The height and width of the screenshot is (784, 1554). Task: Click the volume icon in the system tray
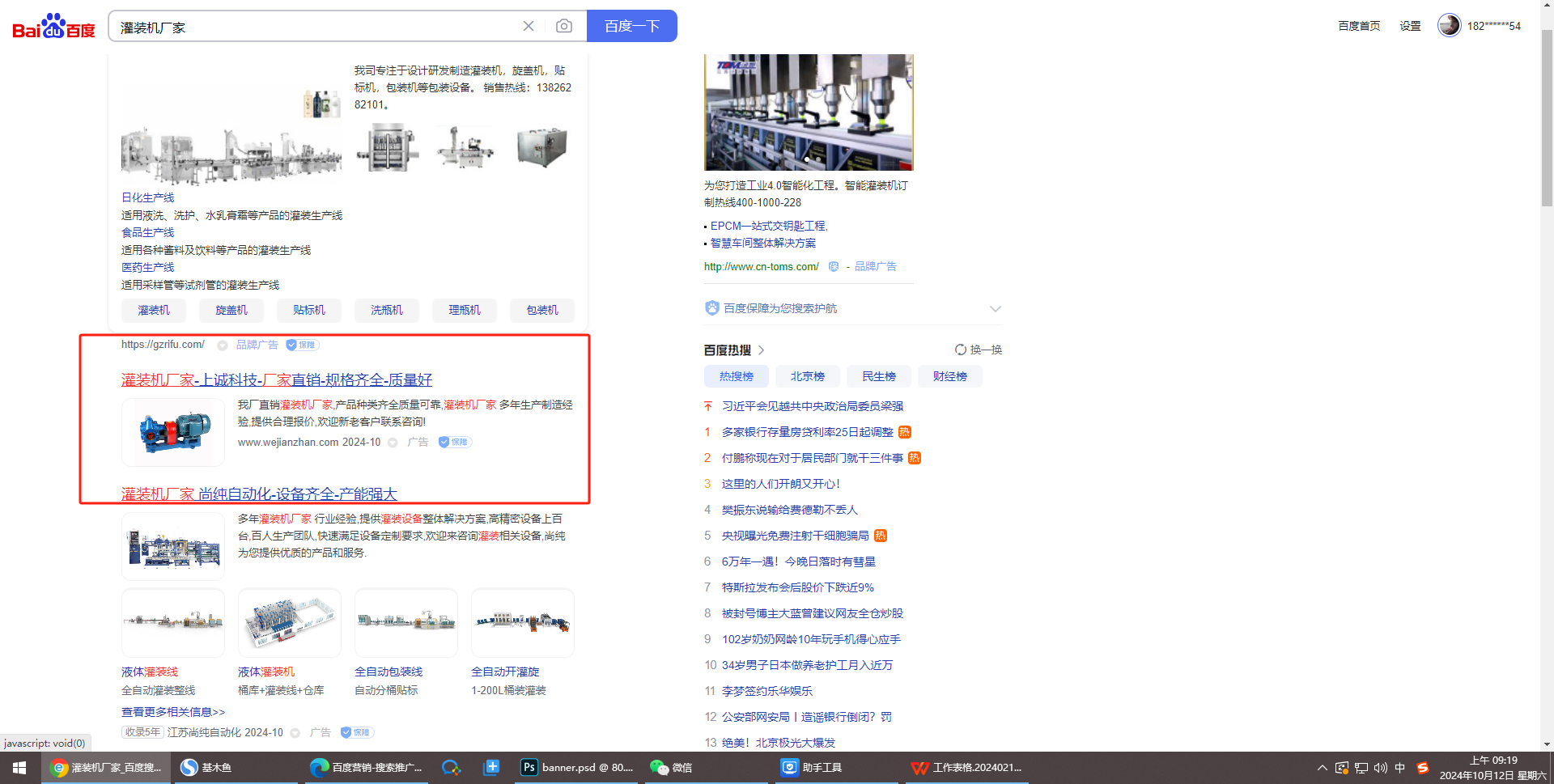point(1381,768)
